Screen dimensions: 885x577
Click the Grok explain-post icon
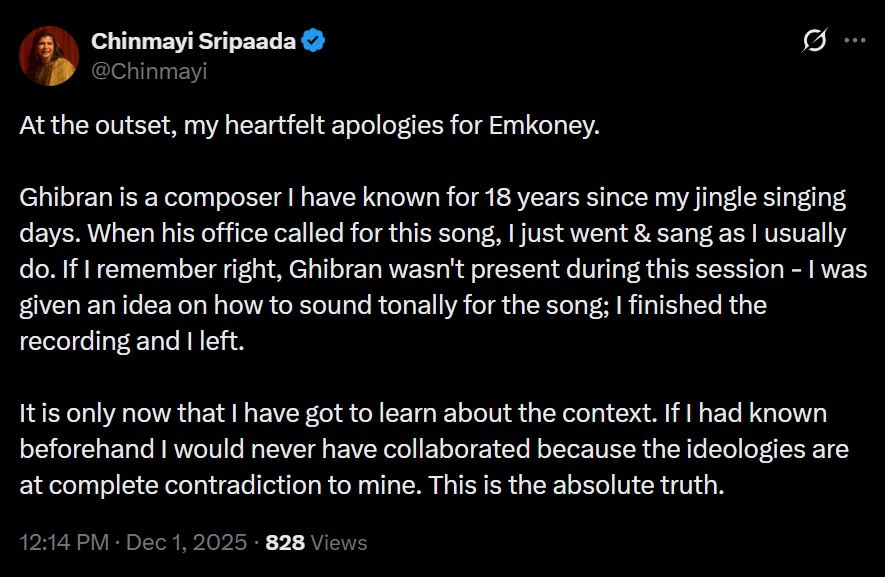coord(815,41)
